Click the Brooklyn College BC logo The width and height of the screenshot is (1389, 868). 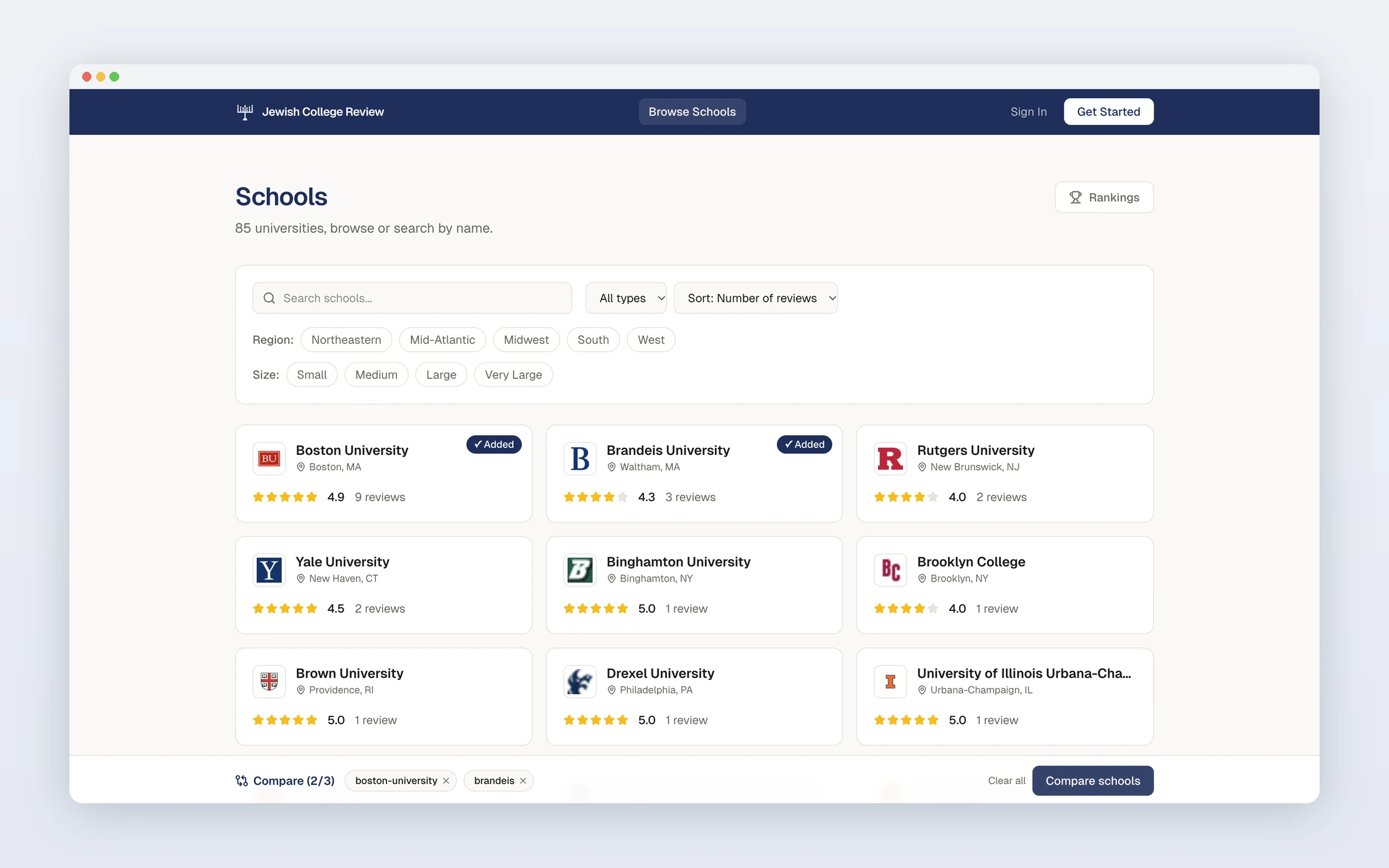tap(890, 570)
